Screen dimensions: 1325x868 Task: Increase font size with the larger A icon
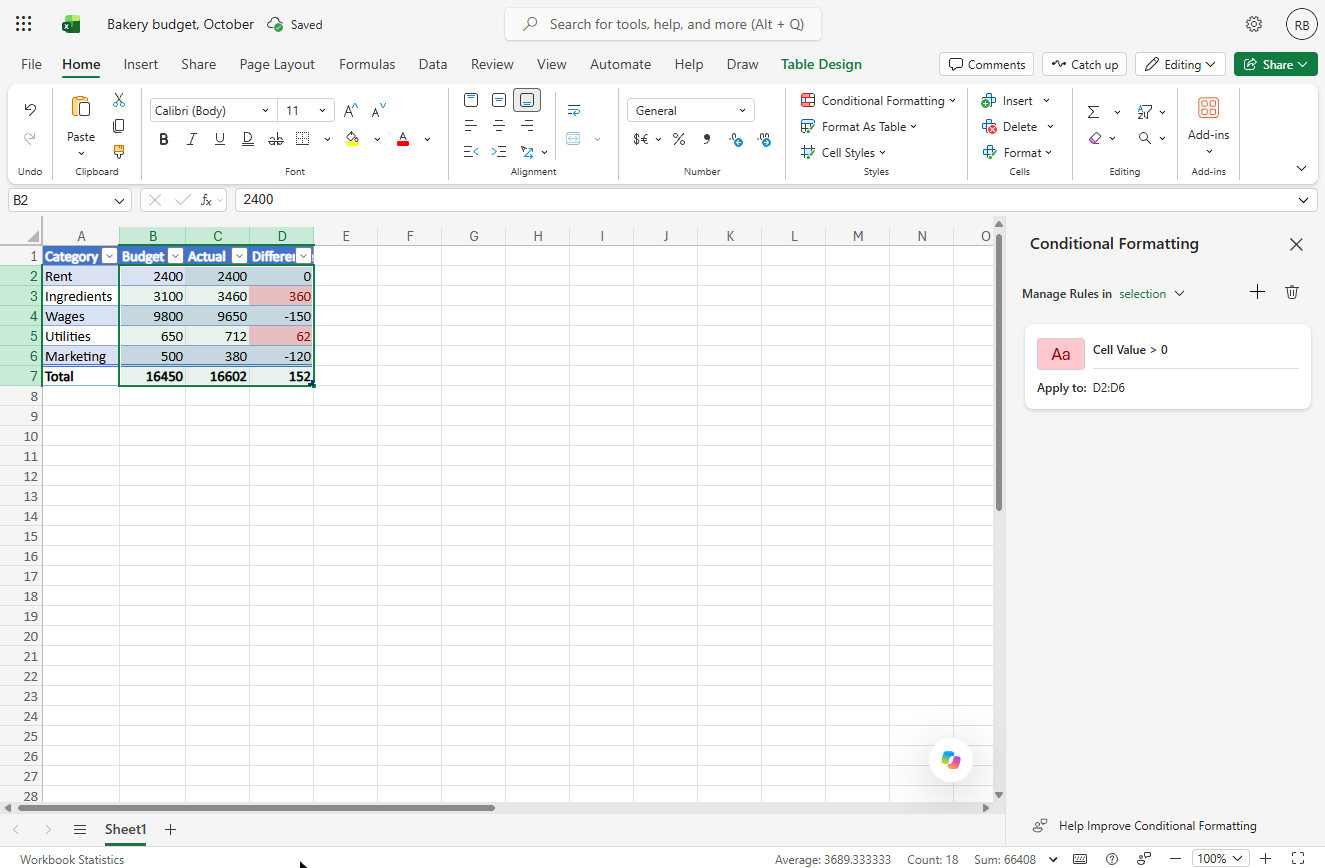click(x=351, y=110)
